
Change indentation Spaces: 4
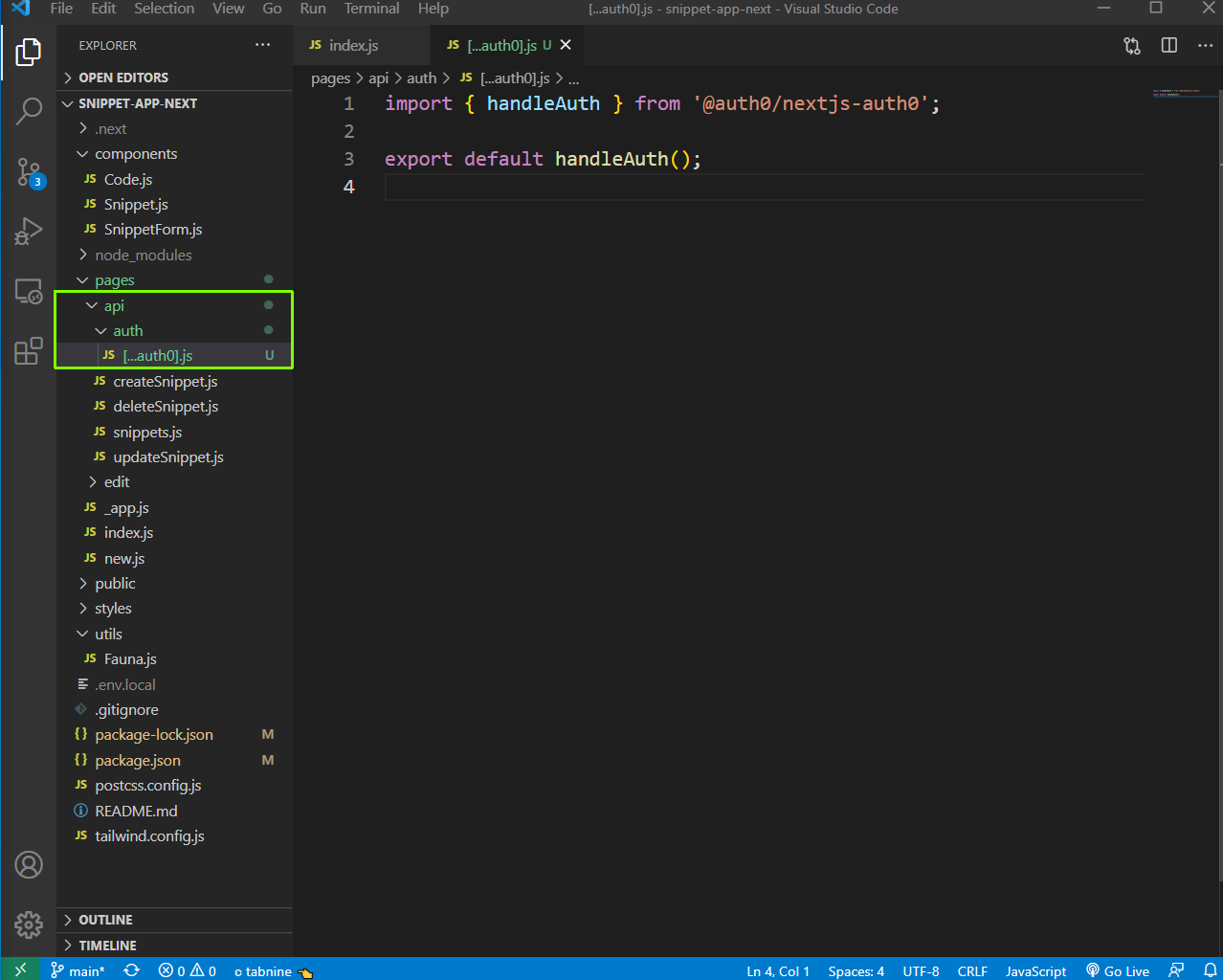pyautogui.click(x=856, y=970)
